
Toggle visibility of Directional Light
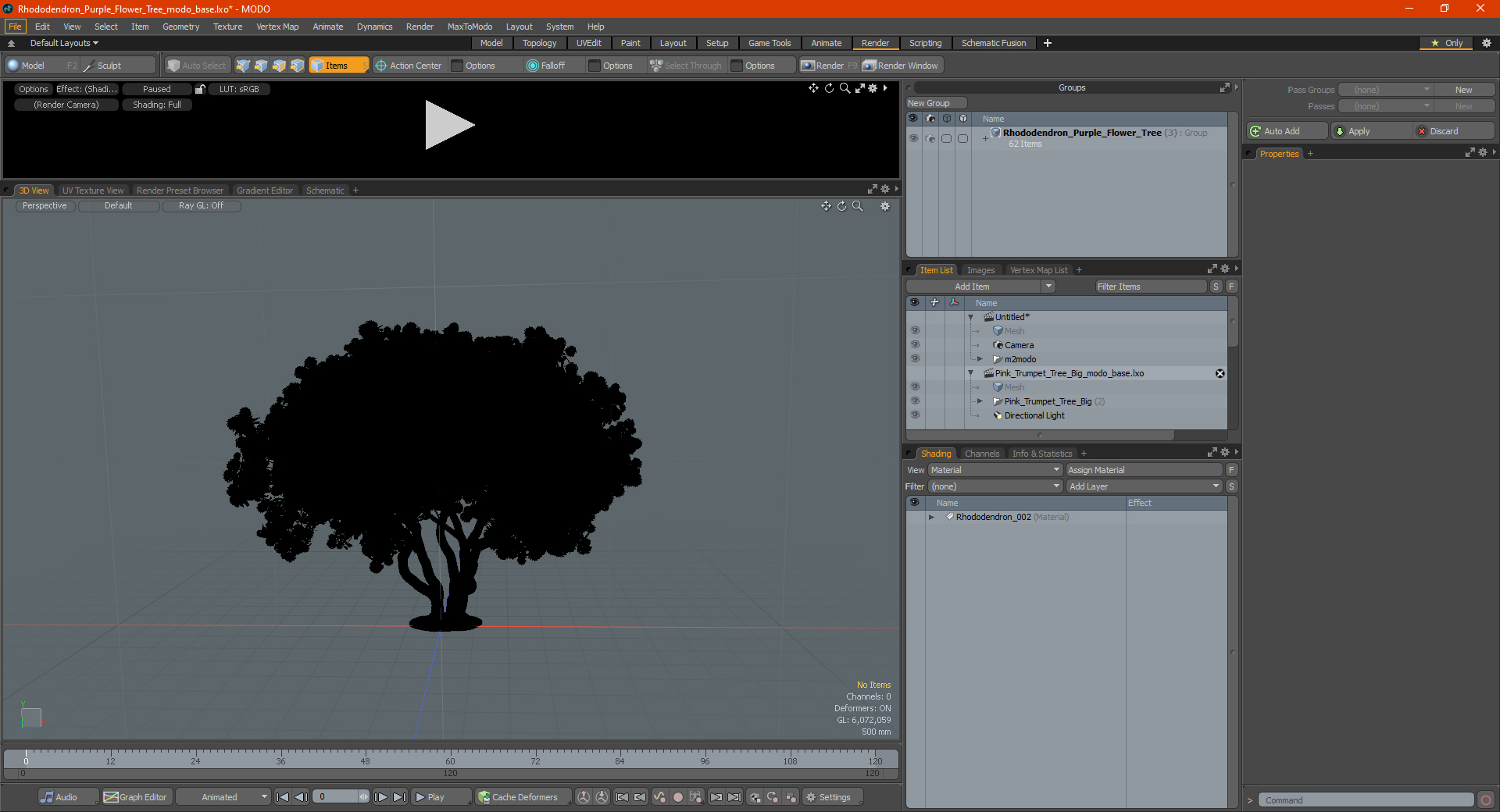pyautogui.click(x=915, y=415)
